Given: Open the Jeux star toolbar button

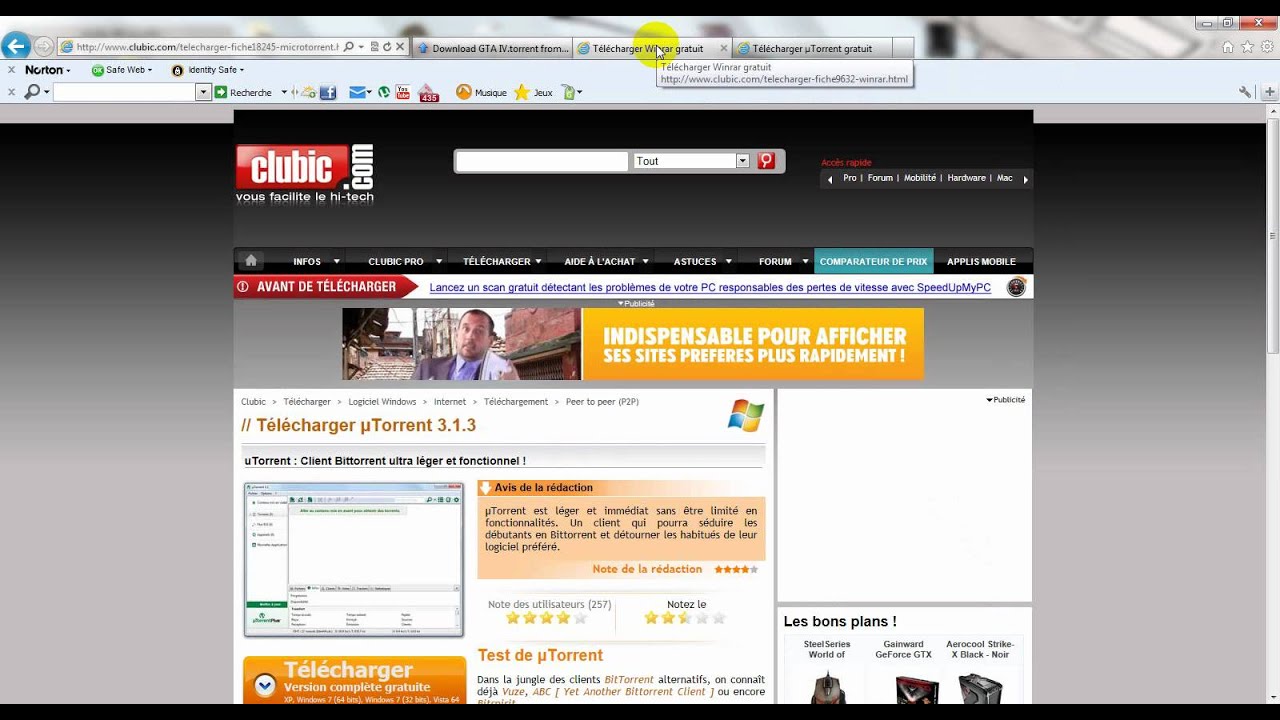Looking at the screenshot, I should 533,92.
